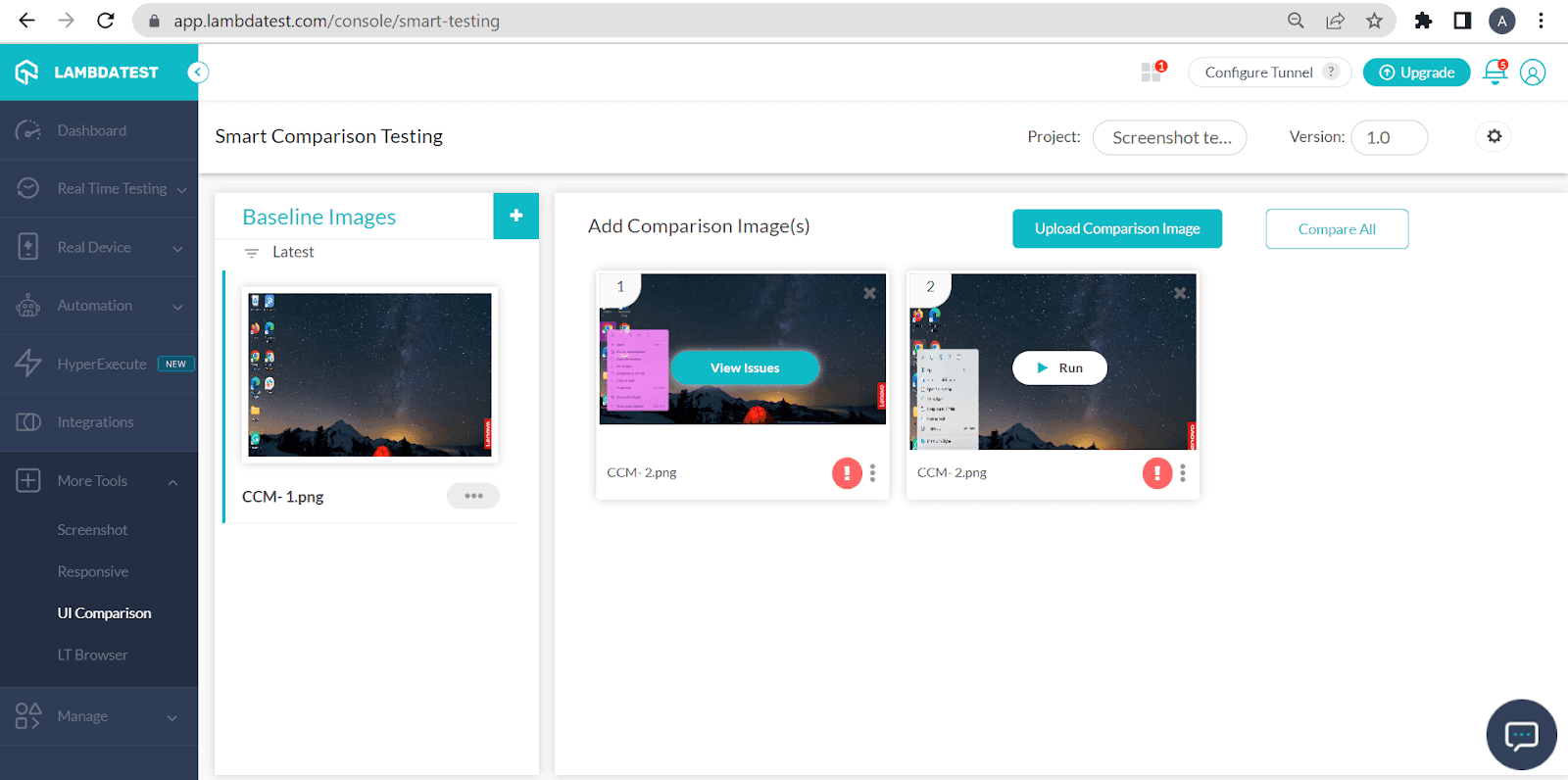The height and width of the screenshot is (780, 1568).
Task: Remove comparison image 1 with X
Action: (869, 293)
